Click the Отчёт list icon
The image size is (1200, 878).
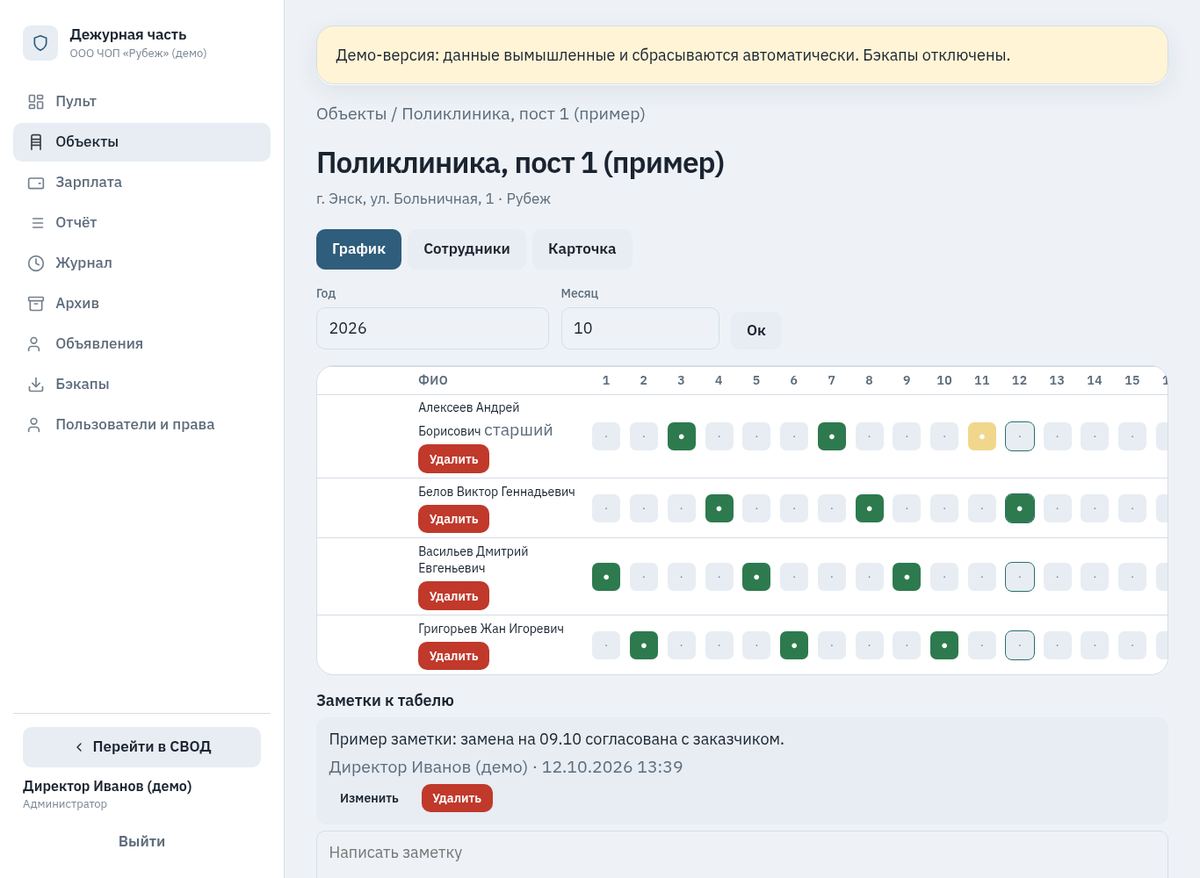[36, 223]
